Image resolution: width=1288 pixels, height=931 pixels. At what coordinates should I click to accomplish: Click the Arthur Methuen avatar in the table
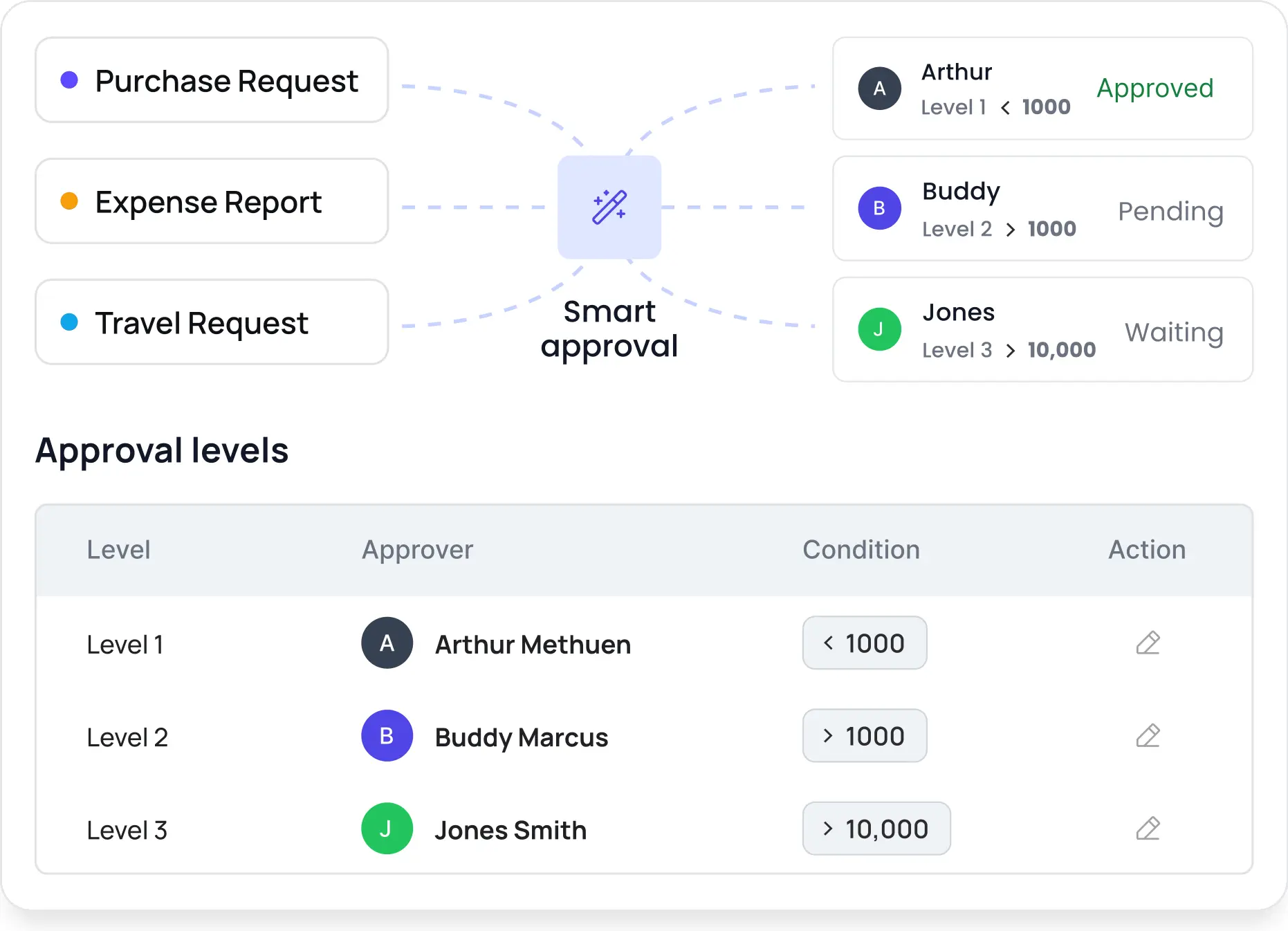387,643
